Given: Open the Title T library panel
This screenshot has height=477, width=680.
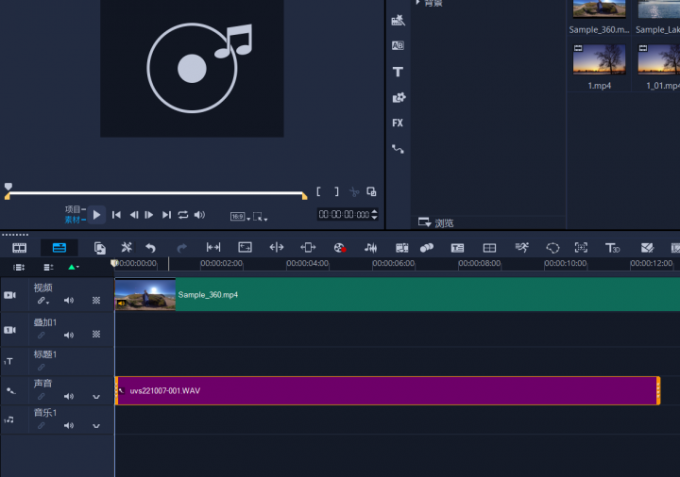Looking at the screenshot, I should (398, 72).
